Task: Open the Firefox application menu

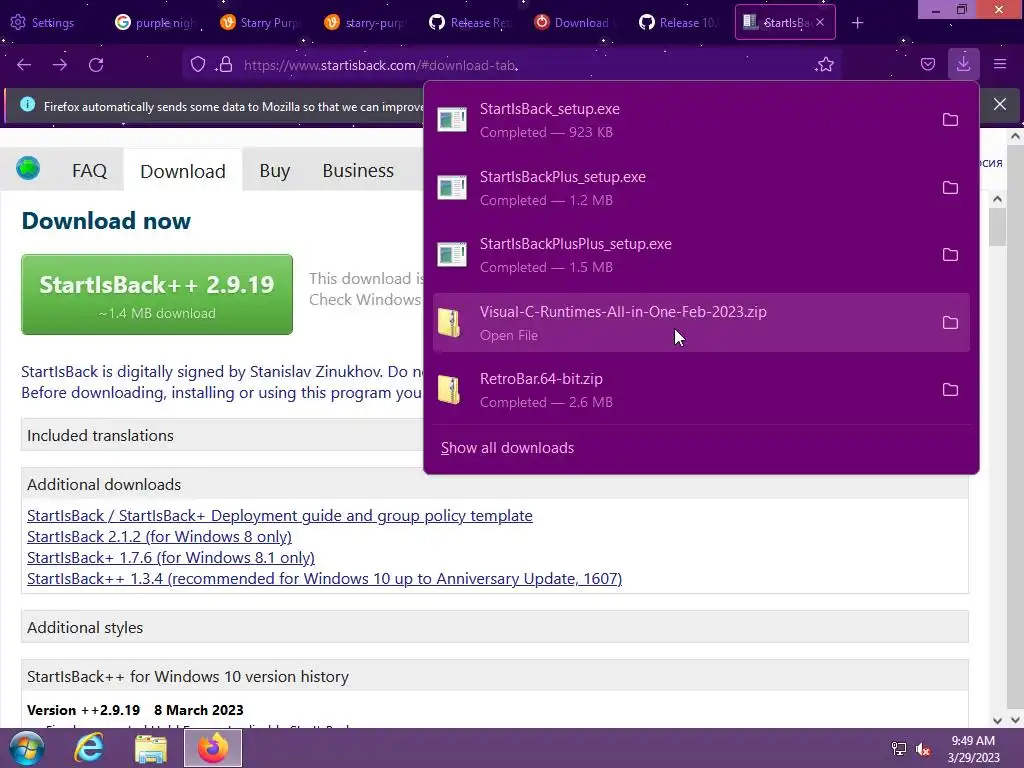Action: pyautogui.click(x=1000, y=64)
